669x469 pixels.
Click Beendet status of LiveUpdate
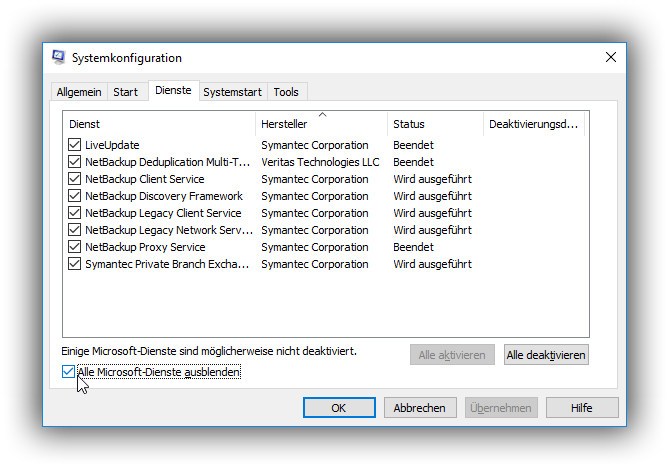pyautogui.click(x=413, y=145)
